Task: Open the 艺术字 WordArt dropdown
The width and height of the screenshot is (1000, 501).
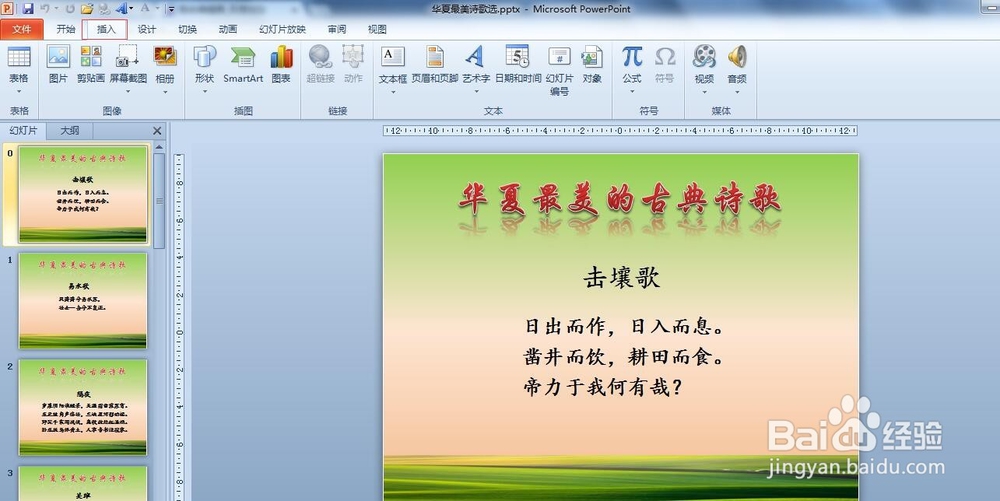Action: tap(476, 92)
